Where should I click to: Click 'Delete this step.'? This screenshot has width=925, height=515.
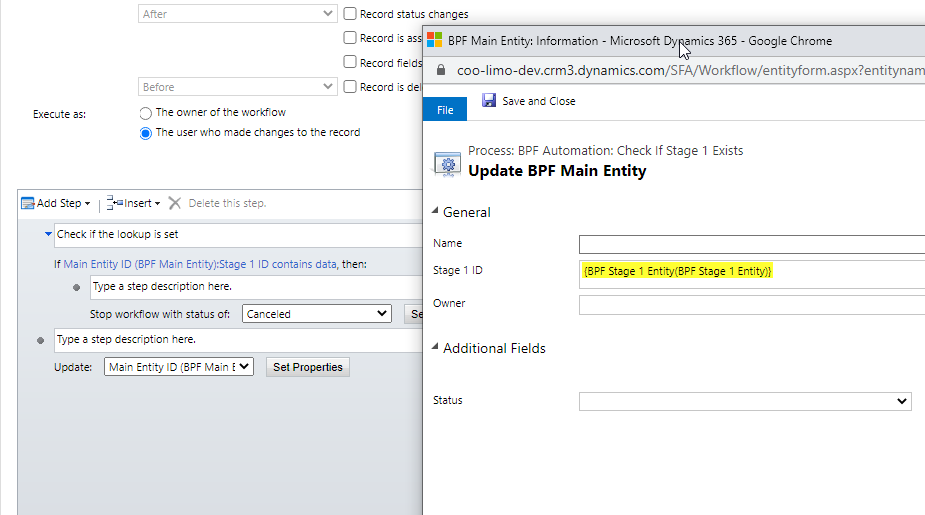(x=227, y=203)
